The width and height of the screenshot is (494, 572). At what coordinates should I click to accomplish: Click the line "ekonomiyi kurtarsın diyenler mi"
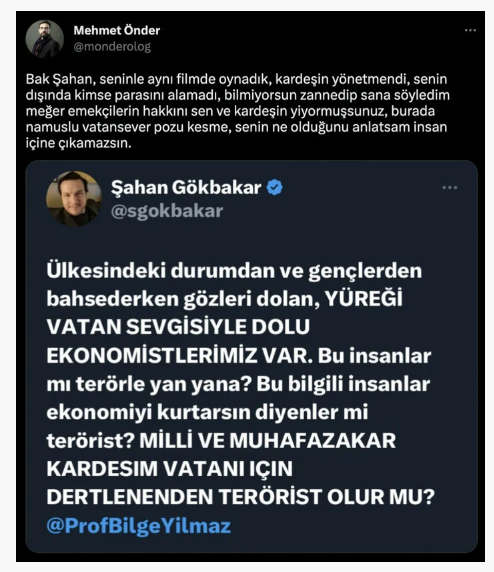point(207,412)
